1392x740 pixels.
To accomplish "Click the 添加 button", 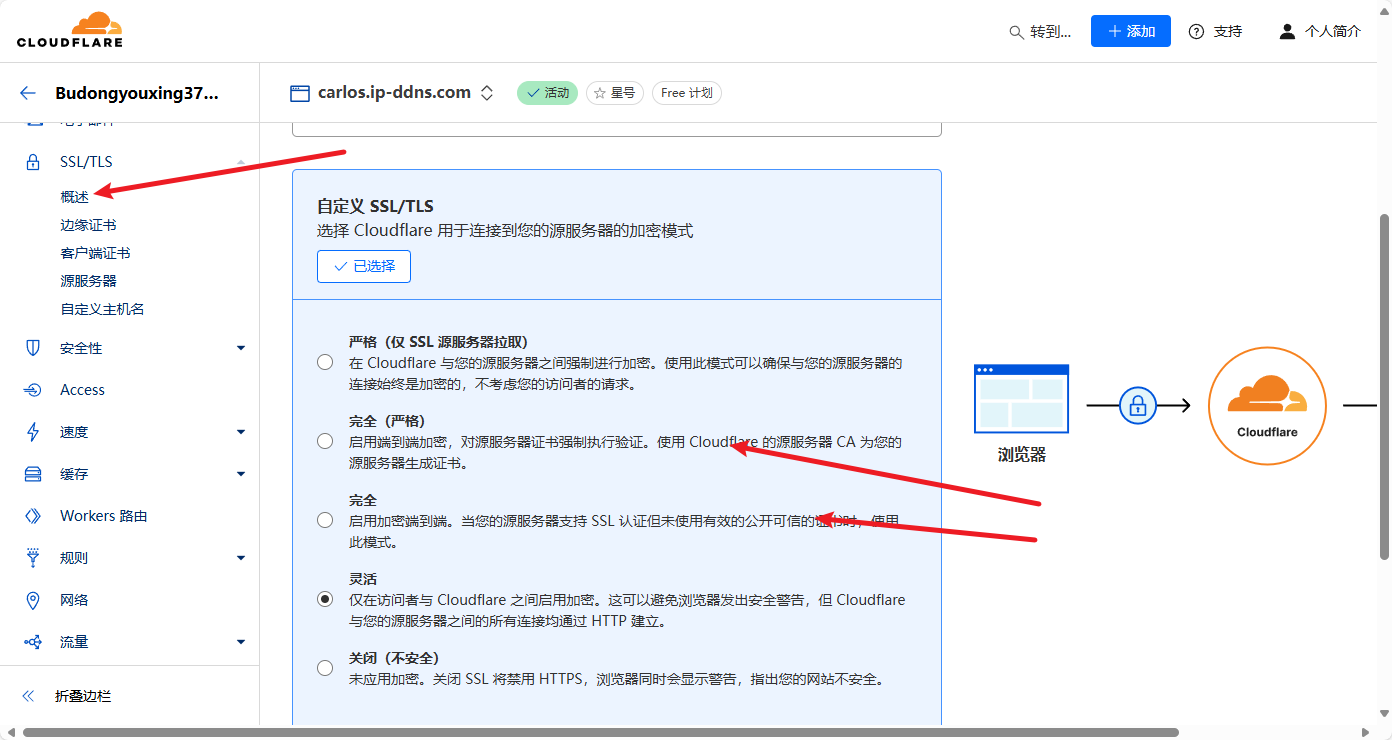I will click(x=1131, y=31).
